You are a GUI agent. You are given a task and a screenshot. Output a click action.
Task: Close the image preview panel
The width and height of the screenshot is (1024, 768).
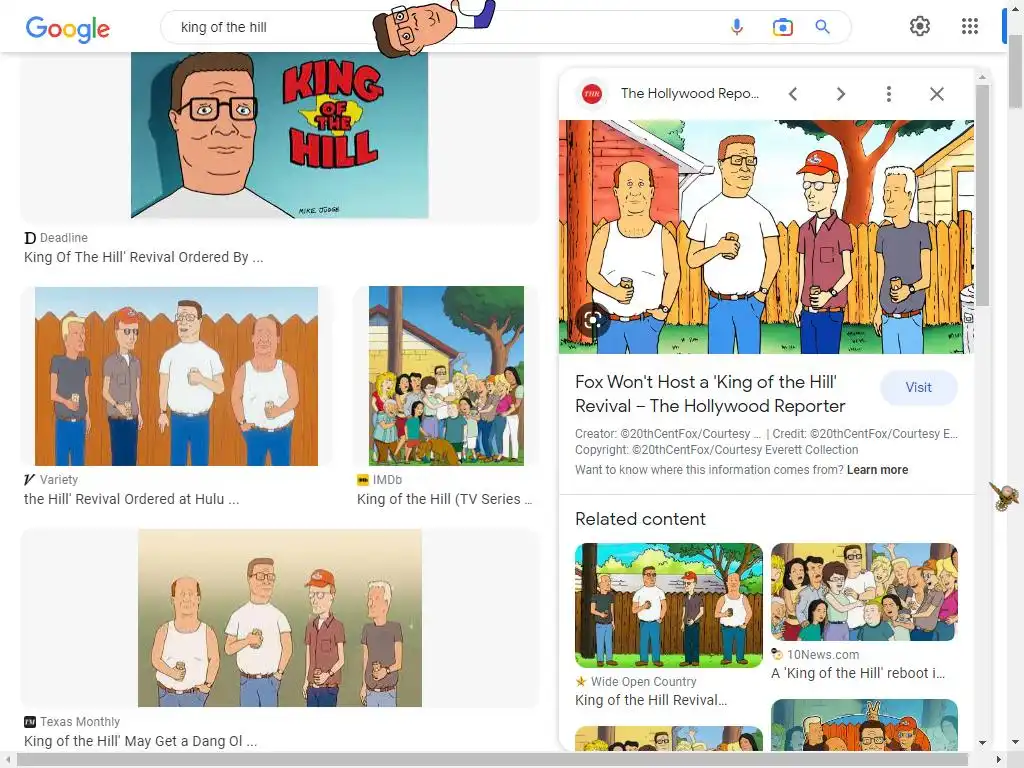[x=936, y=94]
